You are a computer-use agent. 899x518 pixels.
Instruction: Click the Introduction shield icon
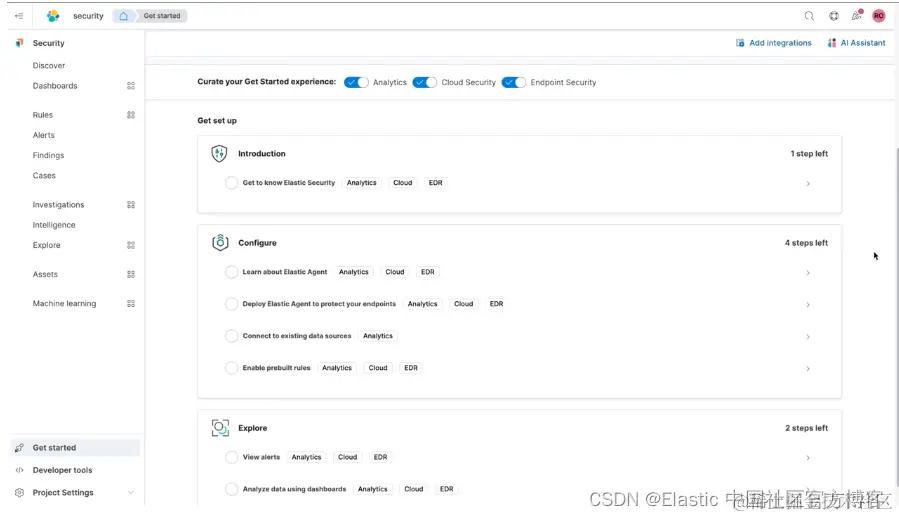click(219, 154)
